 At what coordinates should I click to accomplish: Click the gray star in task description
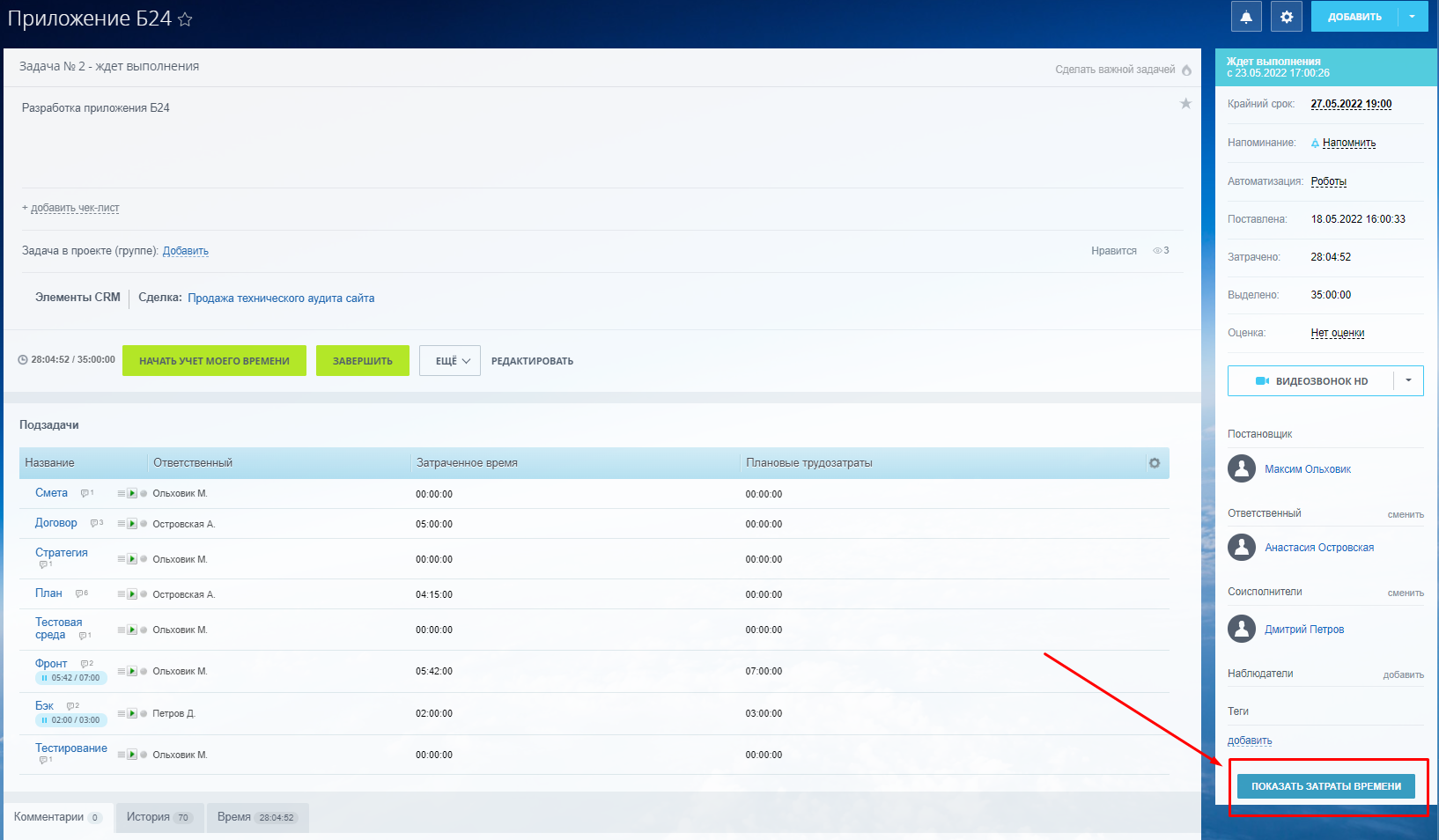click(x=1185, y=104)
